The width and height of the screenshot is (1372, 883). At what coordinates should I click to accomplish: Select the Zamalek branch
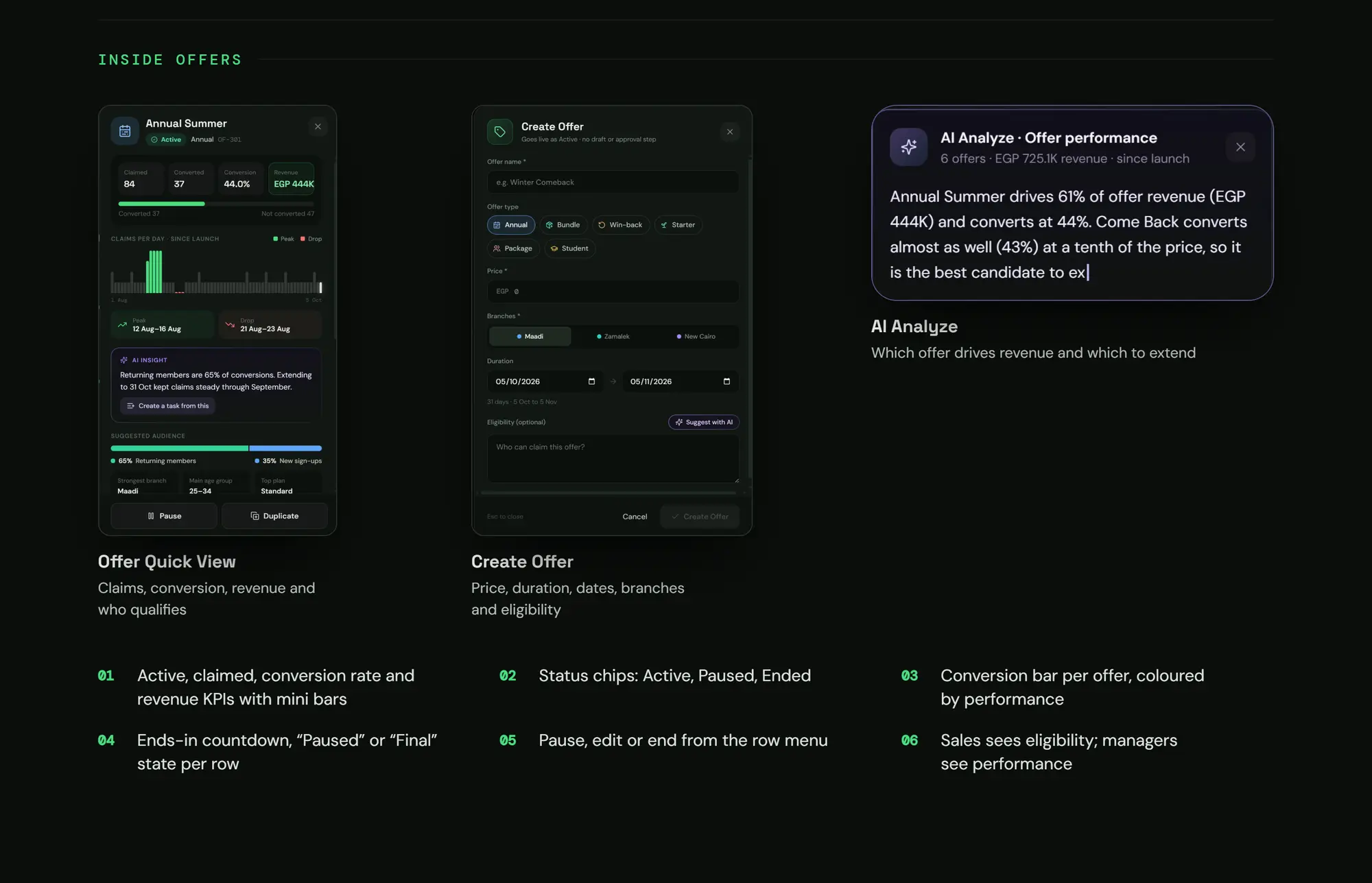pos(613,336)
